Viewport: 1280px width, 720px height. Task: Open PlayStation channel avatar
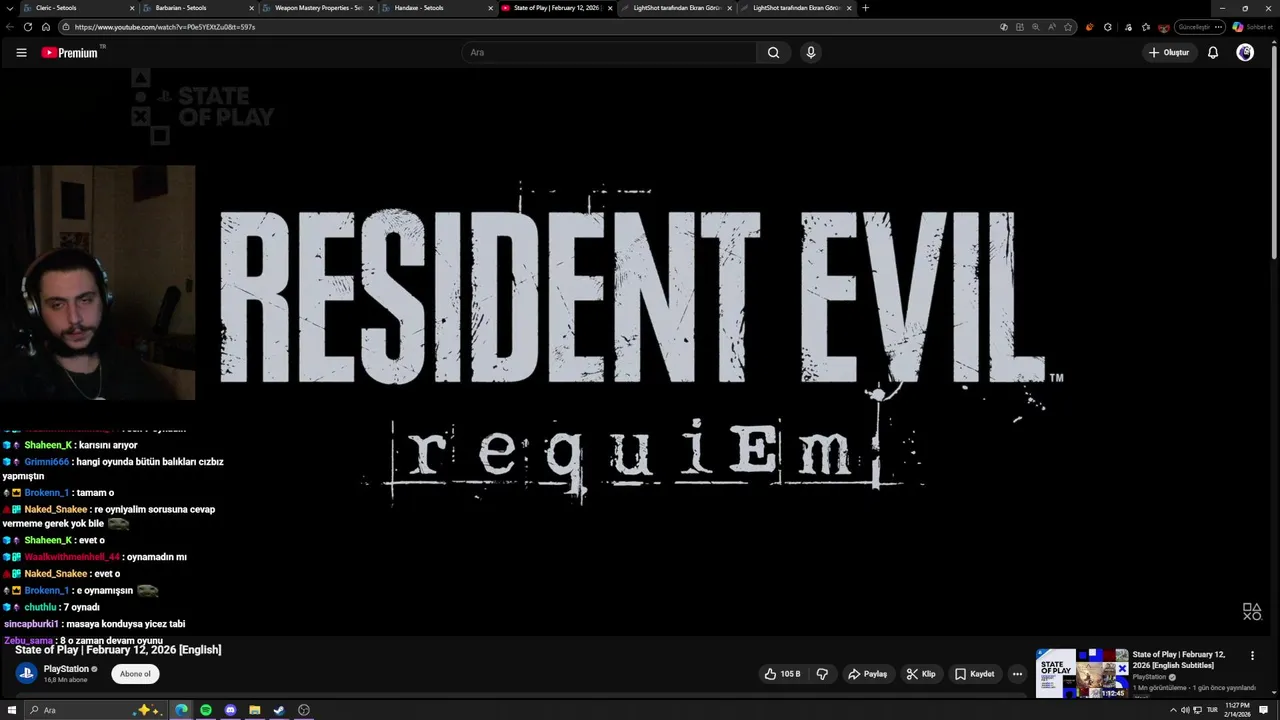(x=26, y=673)
